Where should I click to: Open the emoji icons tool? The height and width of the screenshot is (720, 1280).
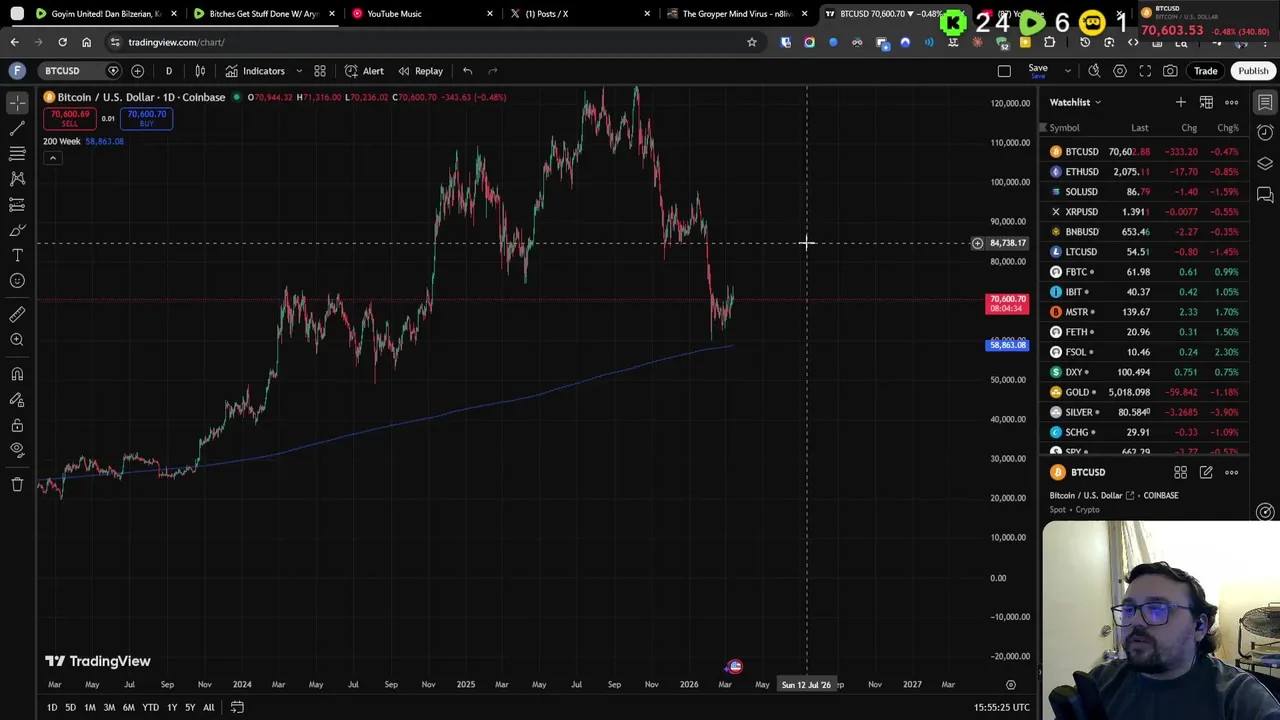click(x=17, y=281)
